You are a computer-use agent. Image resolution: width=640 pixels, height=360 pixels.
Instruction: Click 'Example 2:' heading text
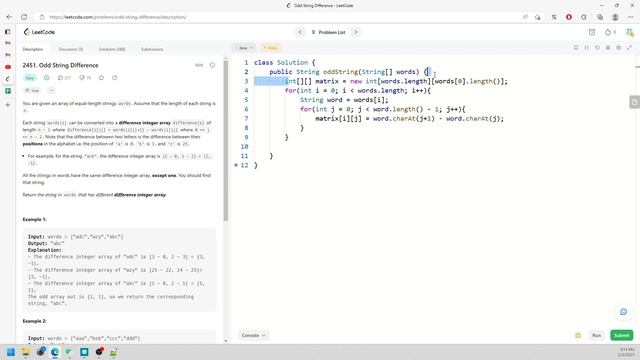(x=35, y=321)
